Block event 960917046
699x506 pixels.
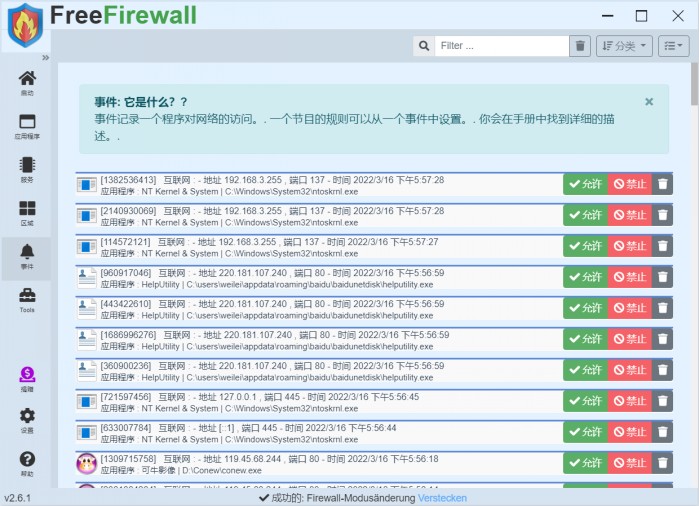(x=629, y=277)
